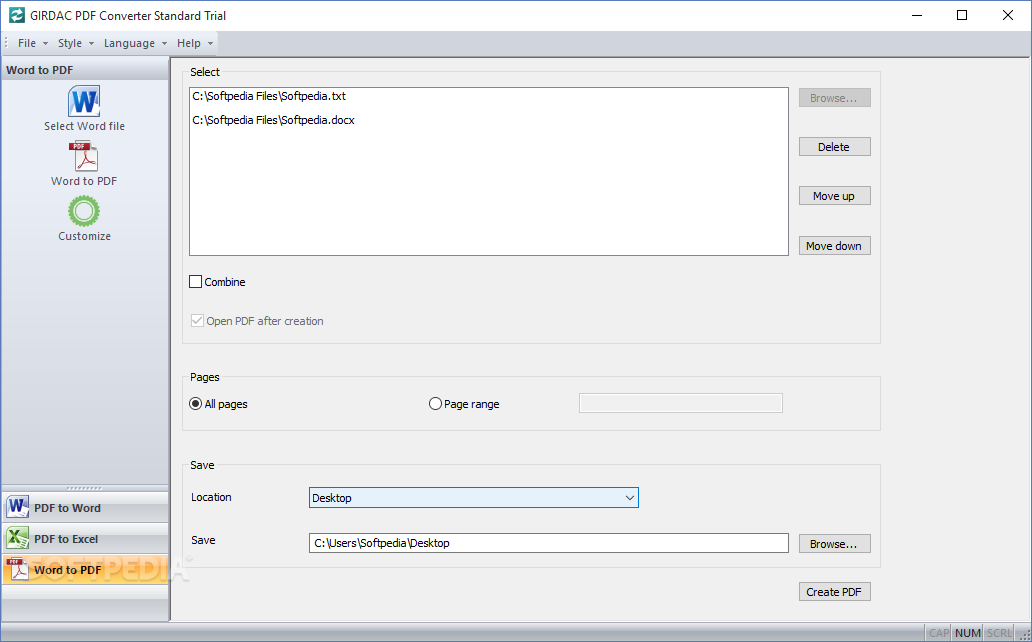Screen dimensions: 1032x642
Task: Click the Create PDF button
Action: click(x=835, y=592)
